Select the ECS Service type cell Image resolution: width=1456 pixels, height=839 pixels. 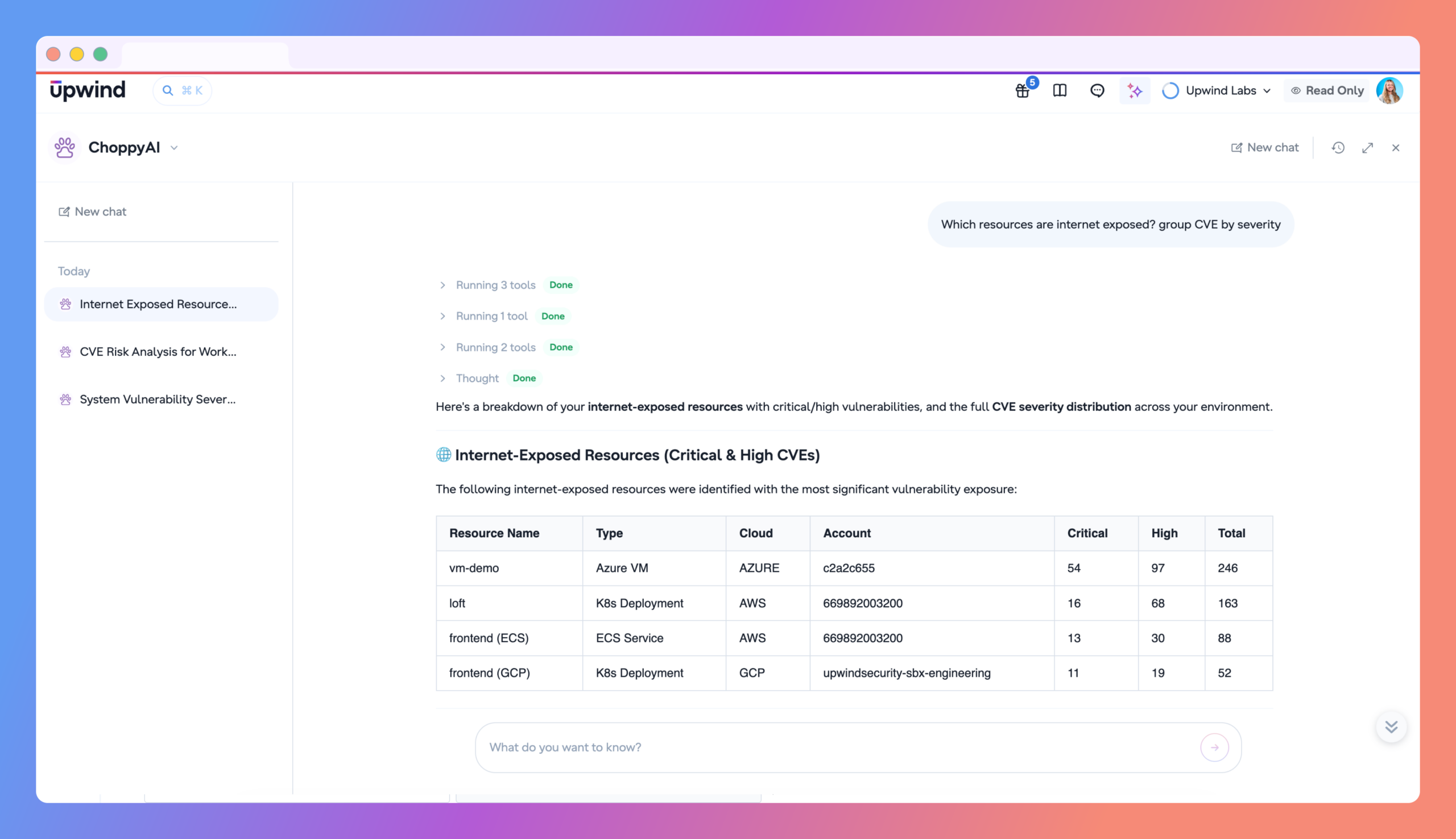(653, 638)
